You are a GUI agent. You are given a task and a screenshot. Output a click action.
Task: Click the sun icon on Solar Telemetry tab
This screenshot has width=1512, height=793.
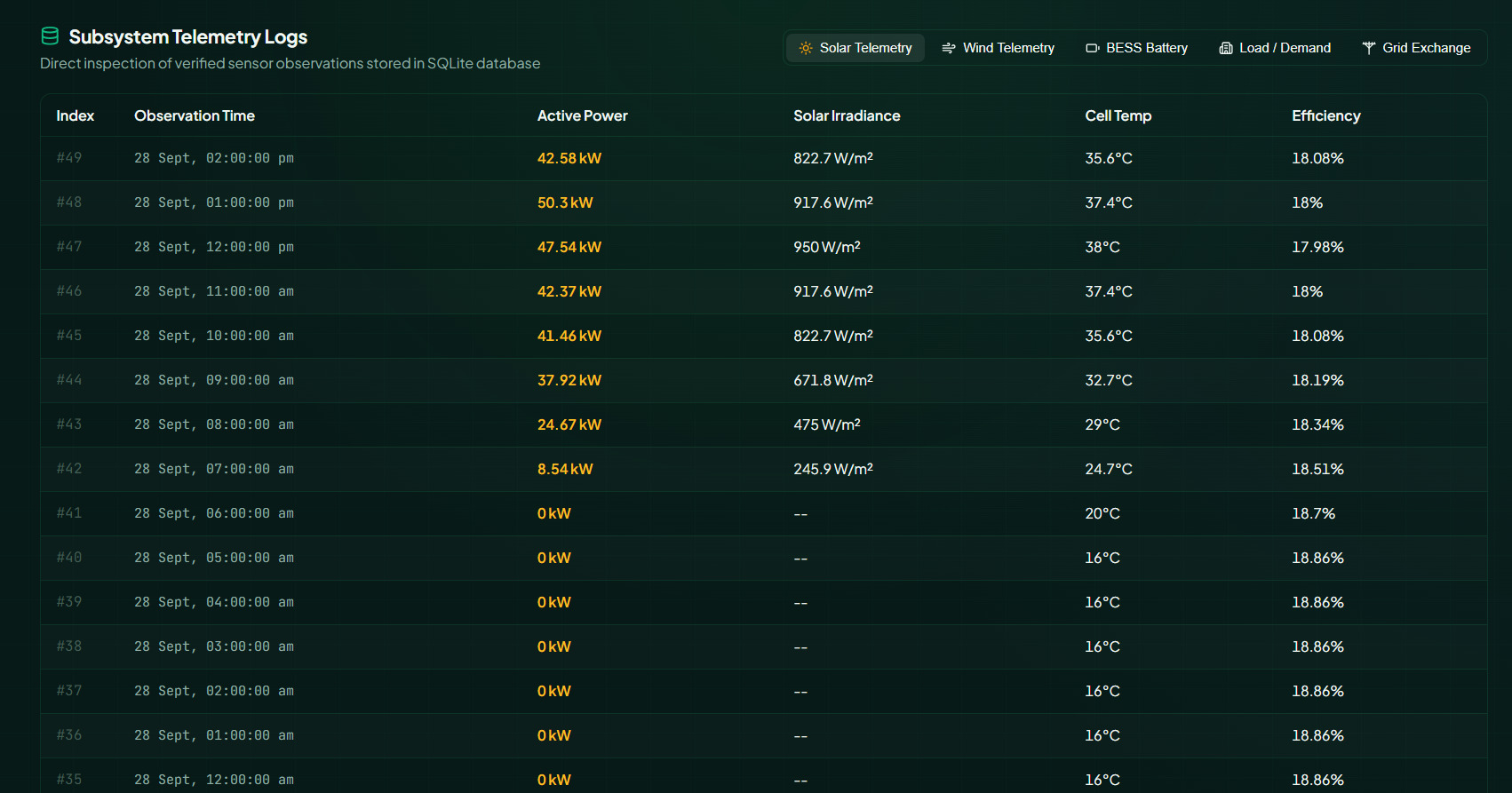[806, 48]
